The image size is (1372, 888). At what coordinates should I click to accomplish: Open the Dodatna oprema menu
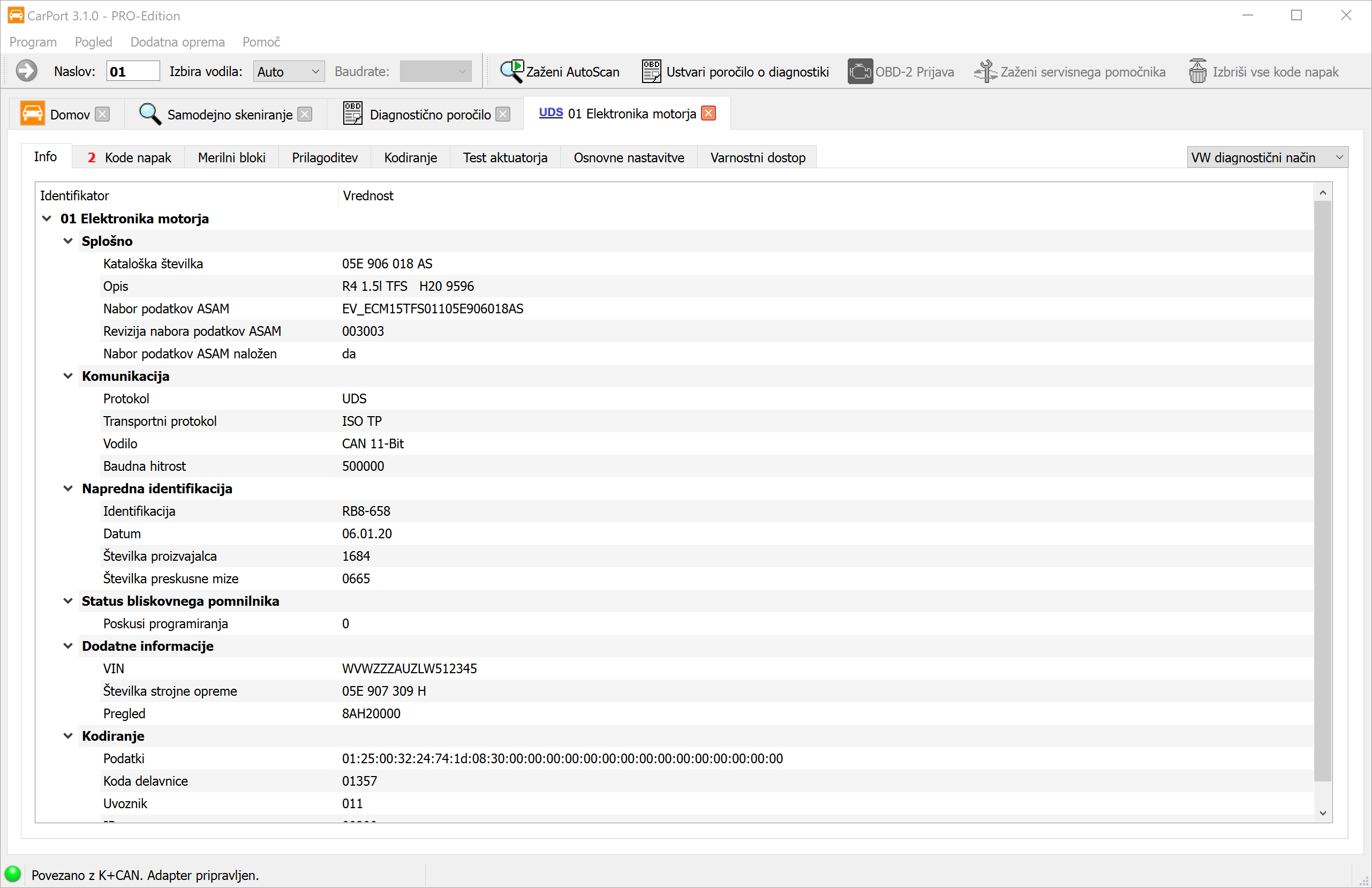pyautogui.click(x=177, y=42)
